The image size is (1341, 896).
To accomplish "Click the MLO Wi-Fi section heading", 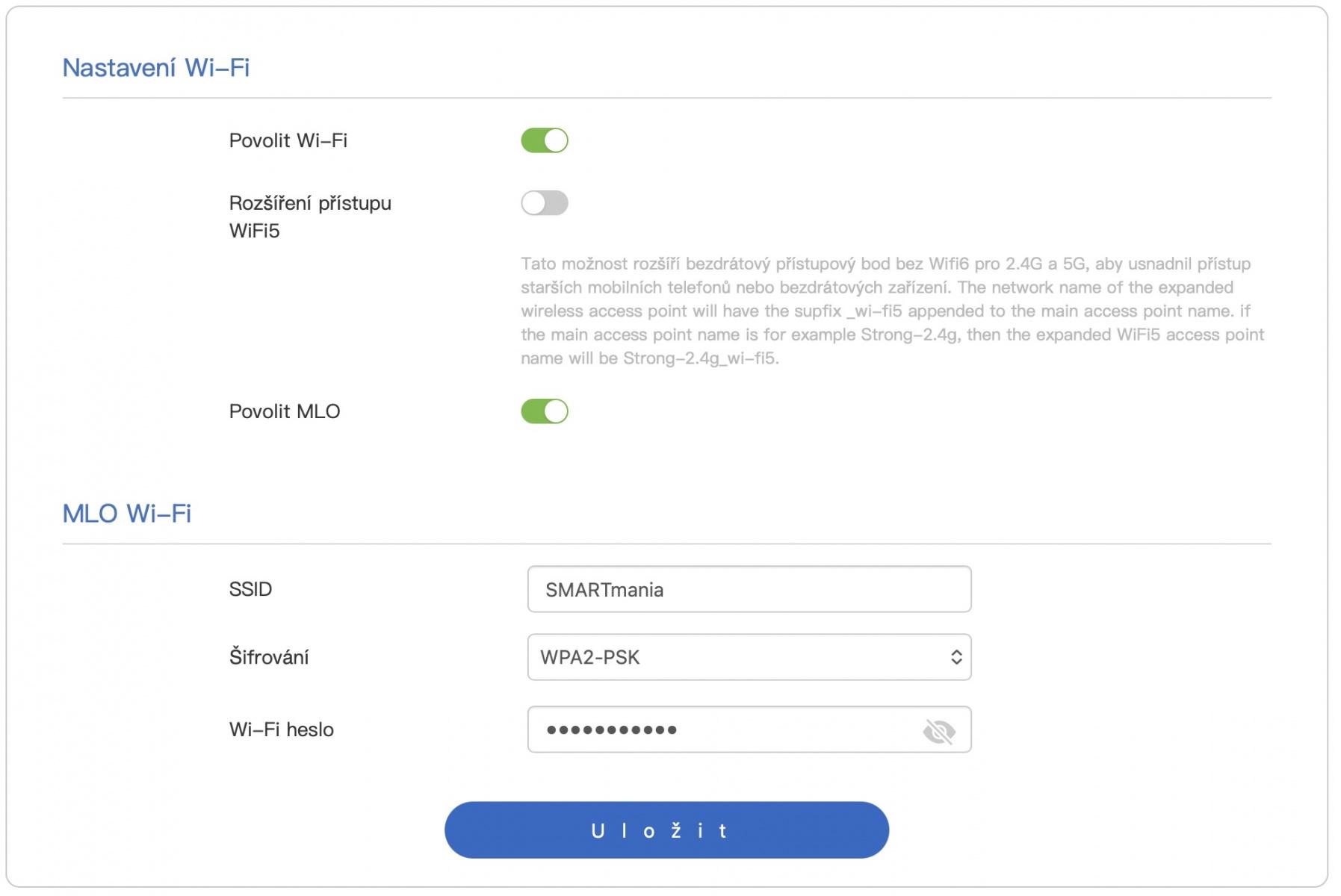I will click(x=127, y=514).
